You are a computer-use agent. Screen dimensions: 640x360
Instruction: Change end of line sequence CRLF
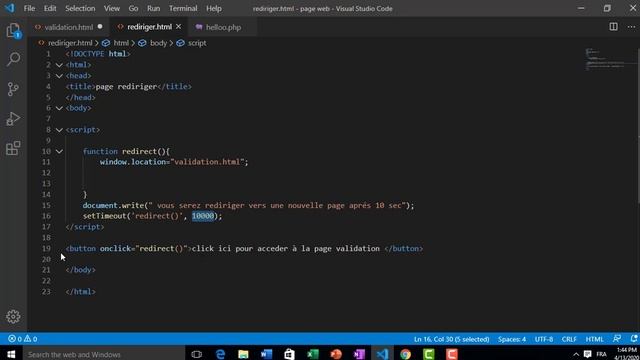[x=569, y=339]
